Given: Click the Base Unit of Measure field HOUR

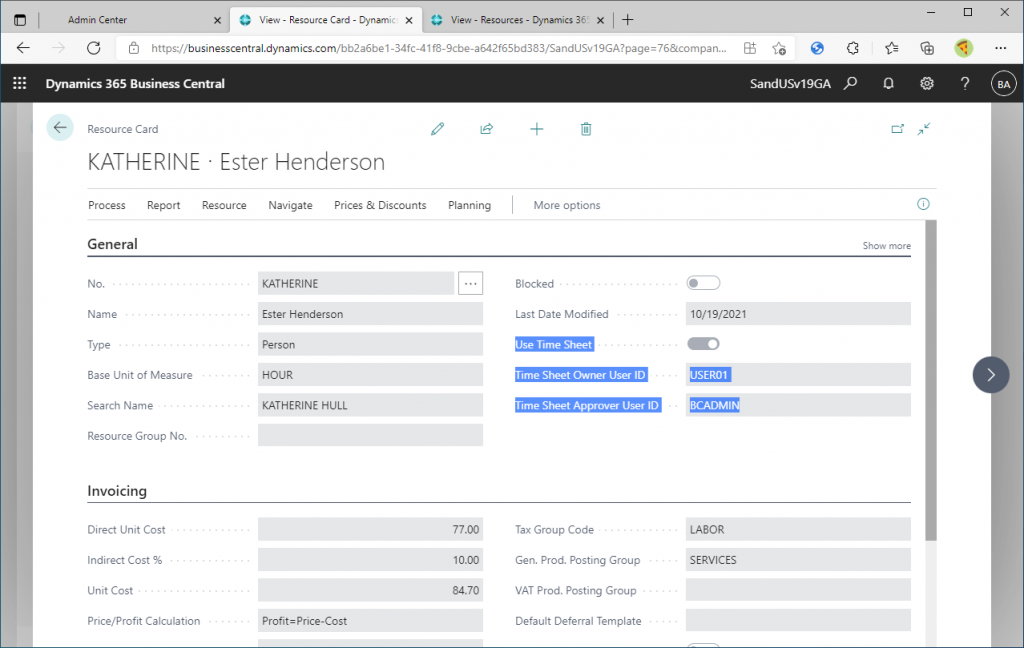Looking at the screenshot, I should [x=370, y=375].
